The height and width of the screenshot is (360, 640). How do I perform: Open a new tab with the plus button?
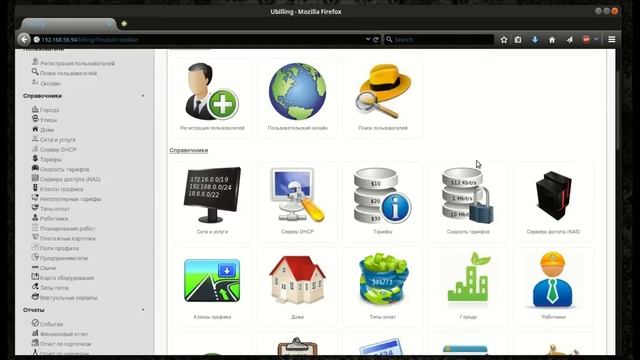coord(124,24)
